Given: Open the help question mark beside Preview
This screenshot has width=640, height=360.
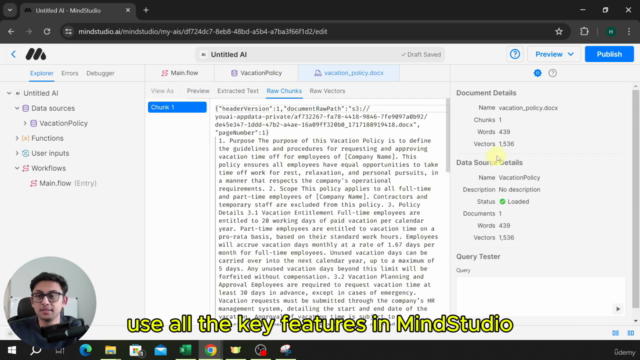Looking at the screenshot, I should tap(515, 54).
